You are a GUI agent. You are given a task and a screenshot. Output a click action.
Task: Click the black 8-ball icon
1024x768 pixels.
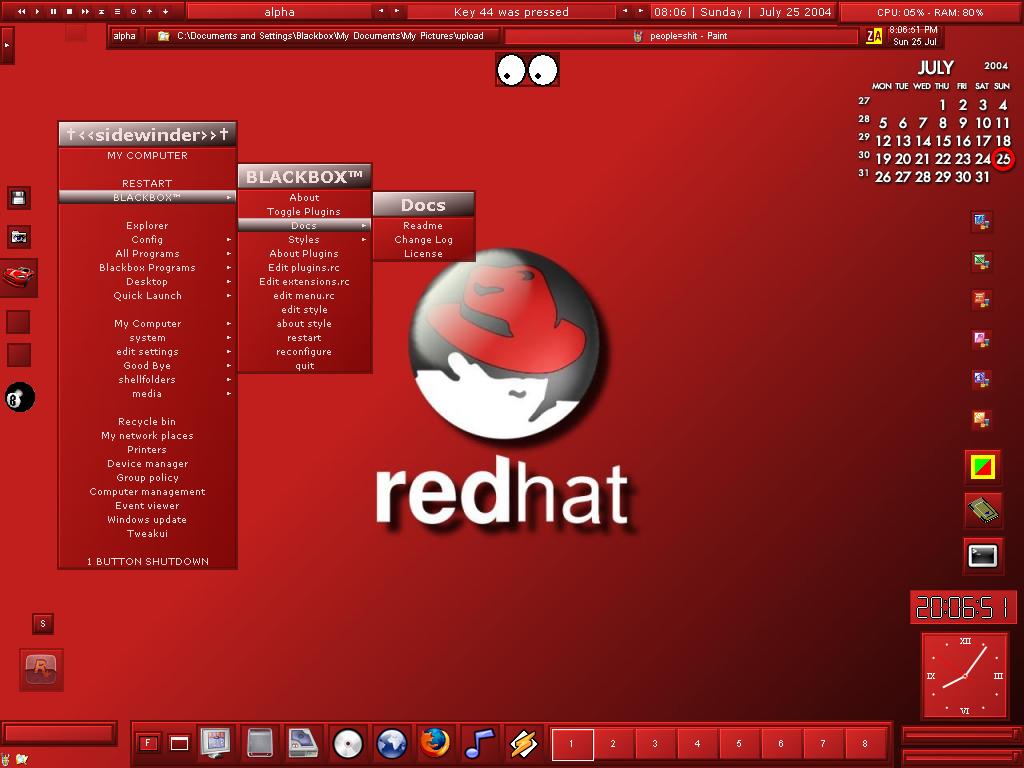(x=20, y=398)
